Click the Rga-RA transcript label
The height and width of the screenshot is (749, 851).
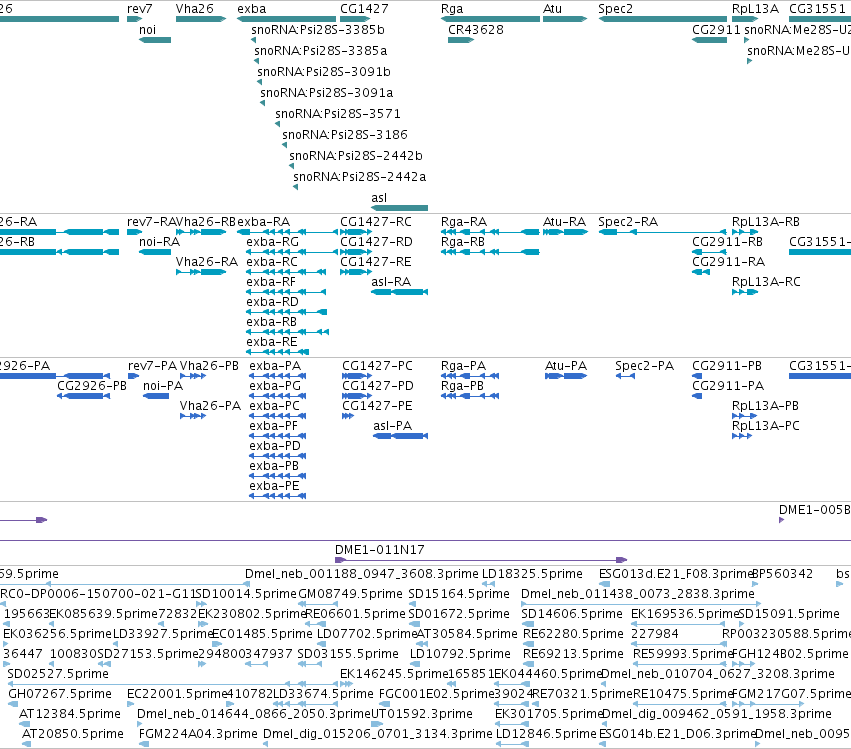[x=464, y=221]
